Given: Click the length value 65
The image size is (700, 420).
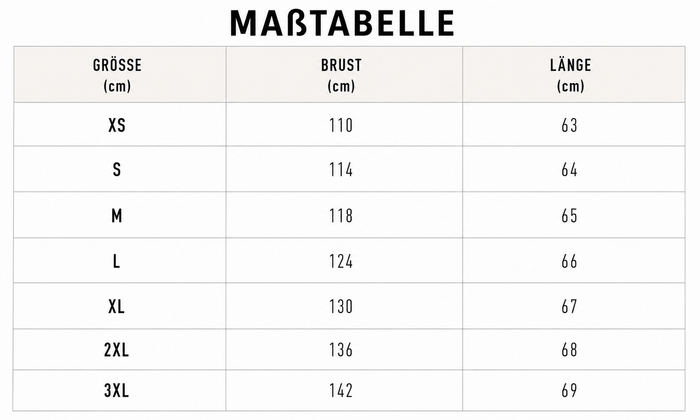Looking at the screenshot, I should 570,216.
